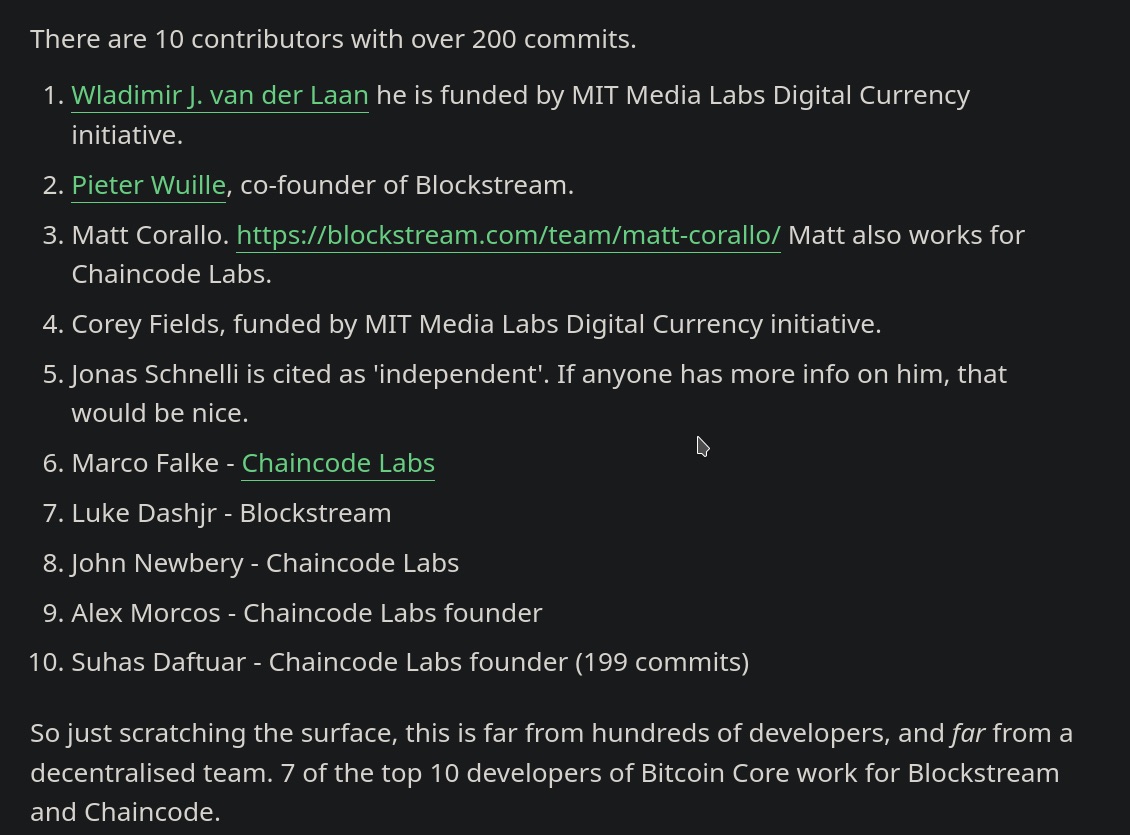Click the Corey Fields list entry
The width and height of the screenshot is (1130, 835).
coord(476,324)
